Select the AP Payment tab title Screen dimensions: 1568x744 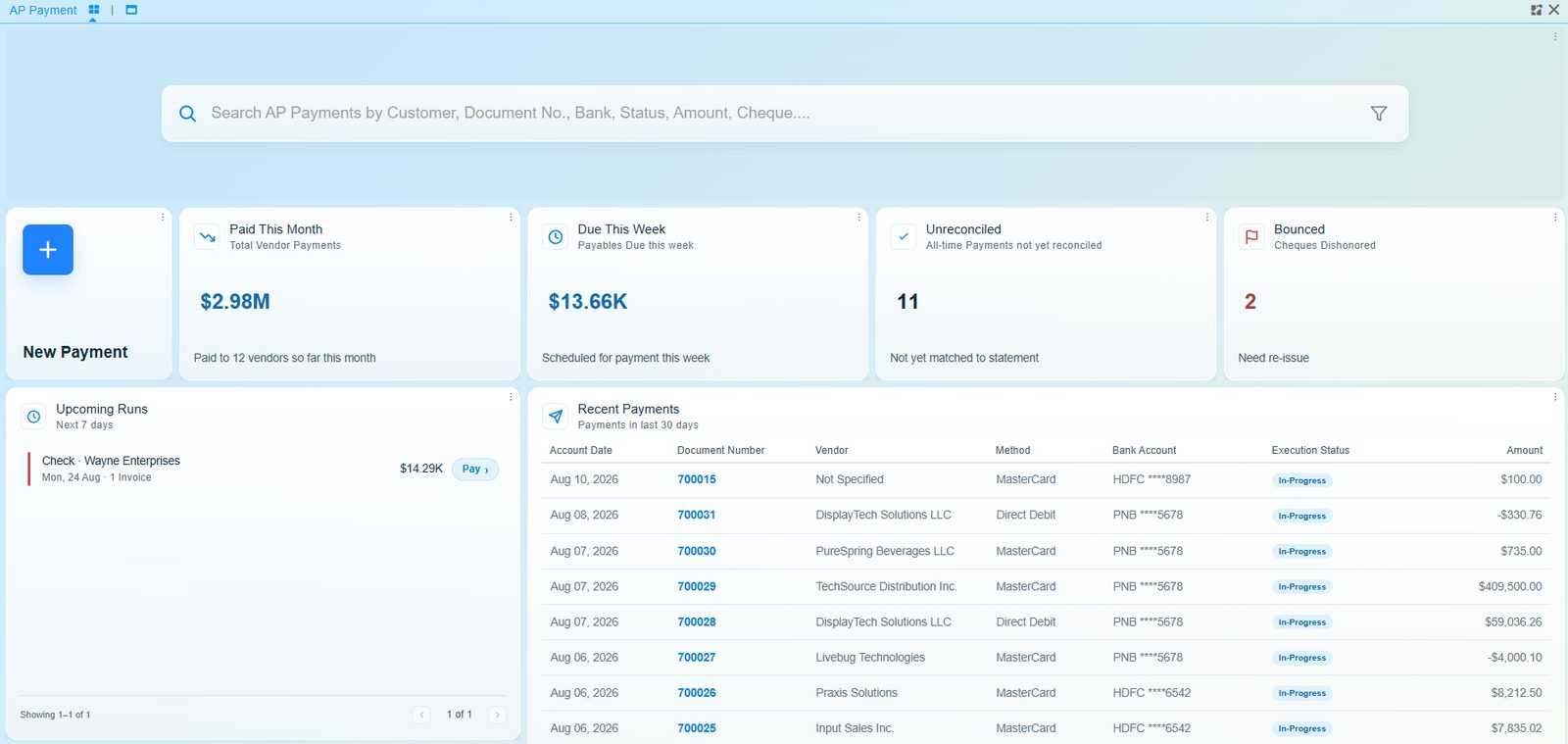43,10
